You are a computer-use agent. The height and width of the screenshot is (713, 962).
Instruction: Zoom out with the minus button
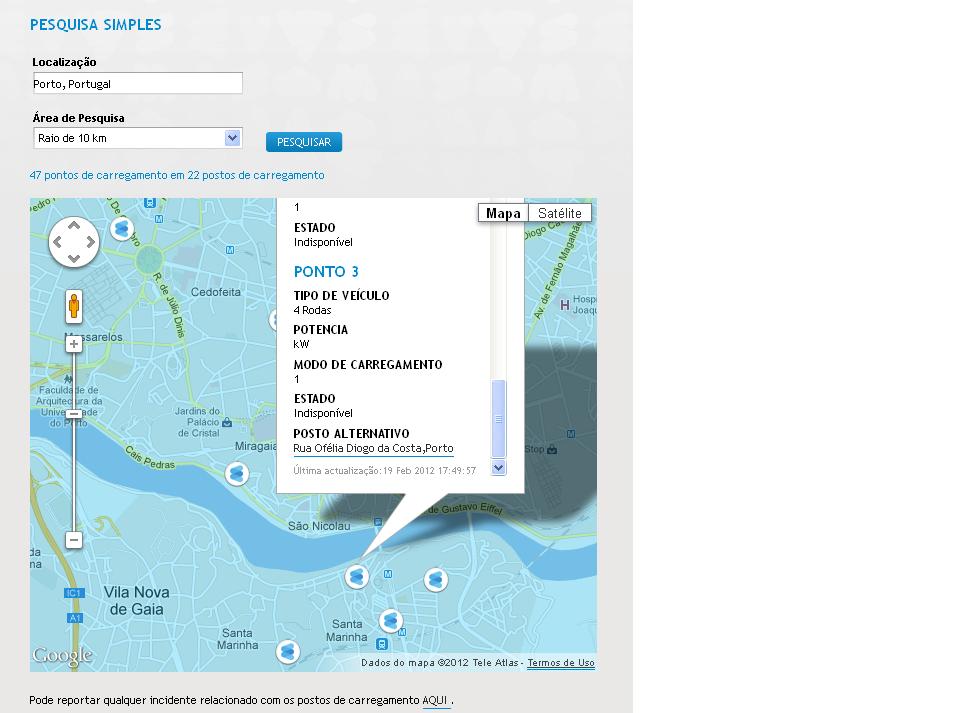[x=74, y=540]
